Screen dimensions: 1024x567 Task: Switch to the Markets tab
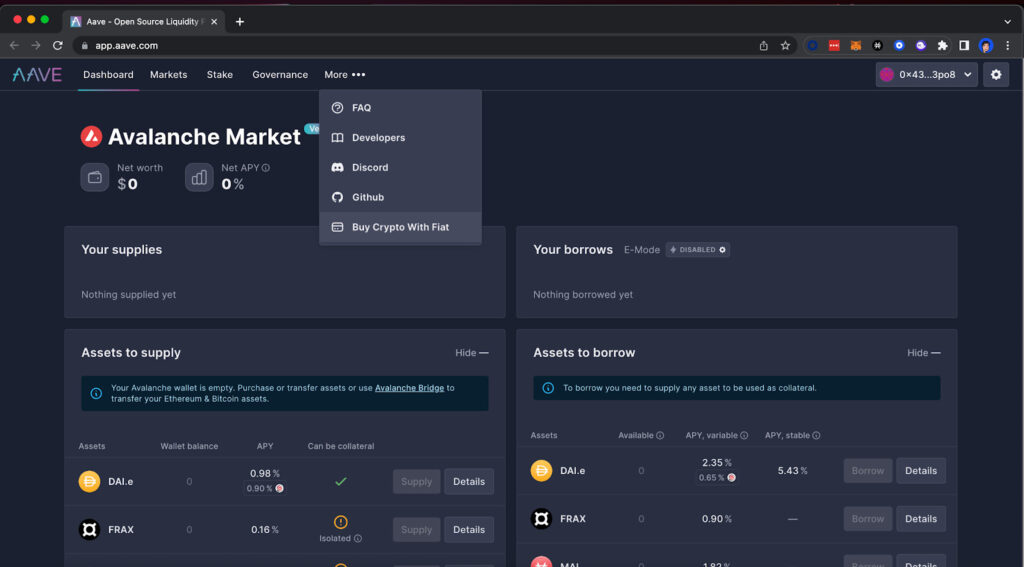pos(168,75)
